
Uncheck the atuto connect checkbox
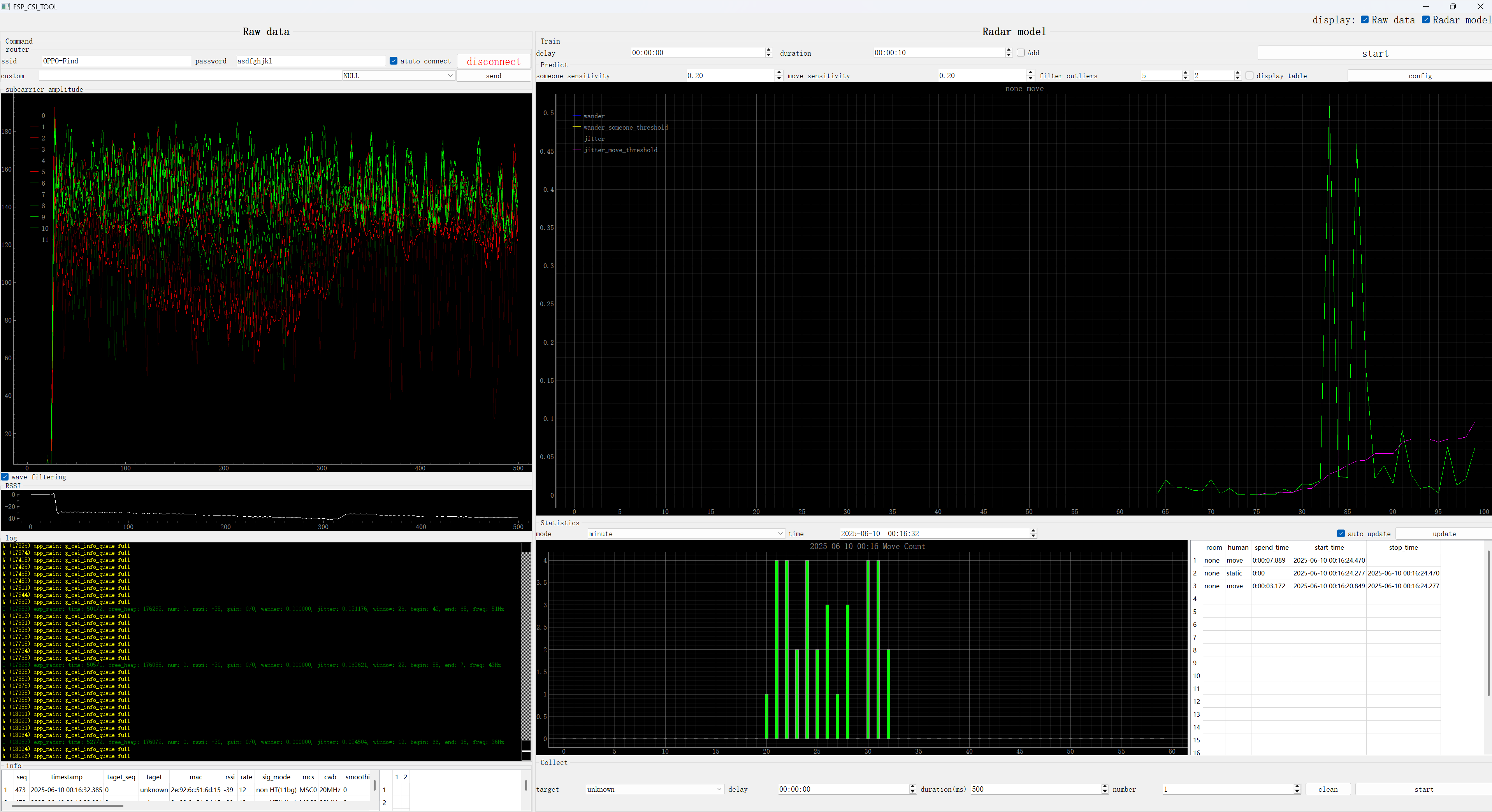coord(394,61)
